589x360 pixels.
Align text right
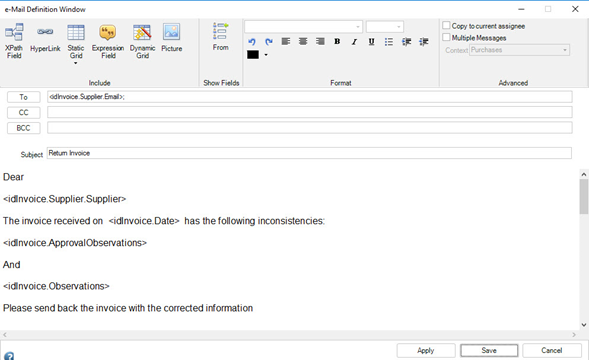point(320,41)
